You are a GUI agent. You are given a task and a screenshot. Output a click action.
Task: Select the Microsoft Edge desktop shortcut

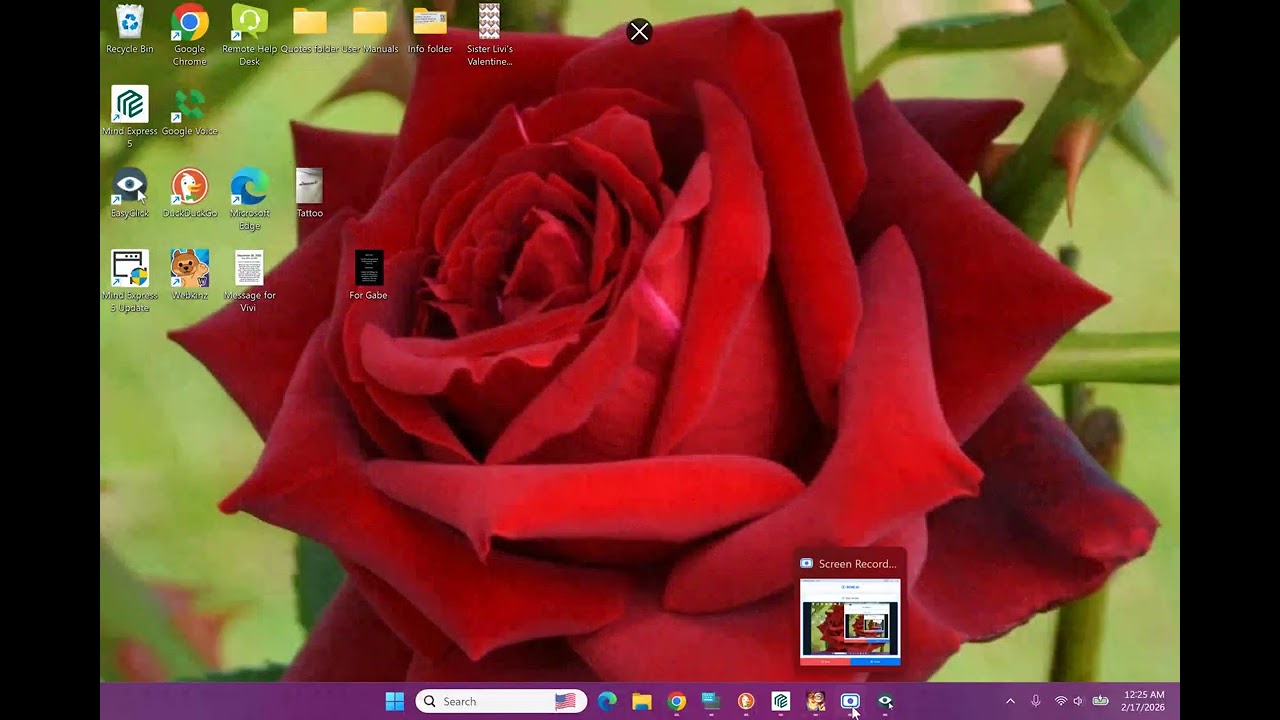click(x=249, y=199)
